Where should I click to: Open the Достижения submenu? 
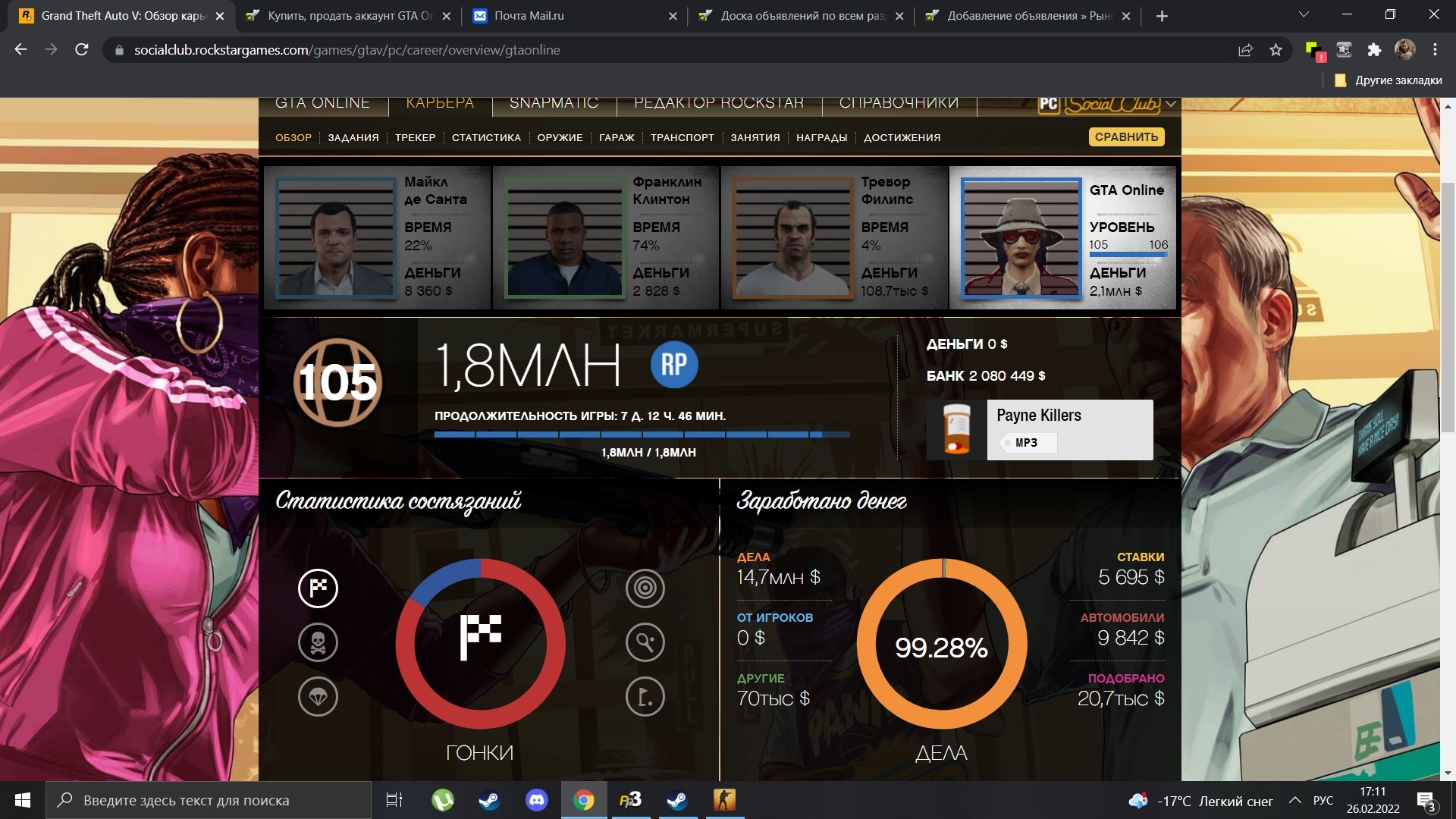click(902, 137)
